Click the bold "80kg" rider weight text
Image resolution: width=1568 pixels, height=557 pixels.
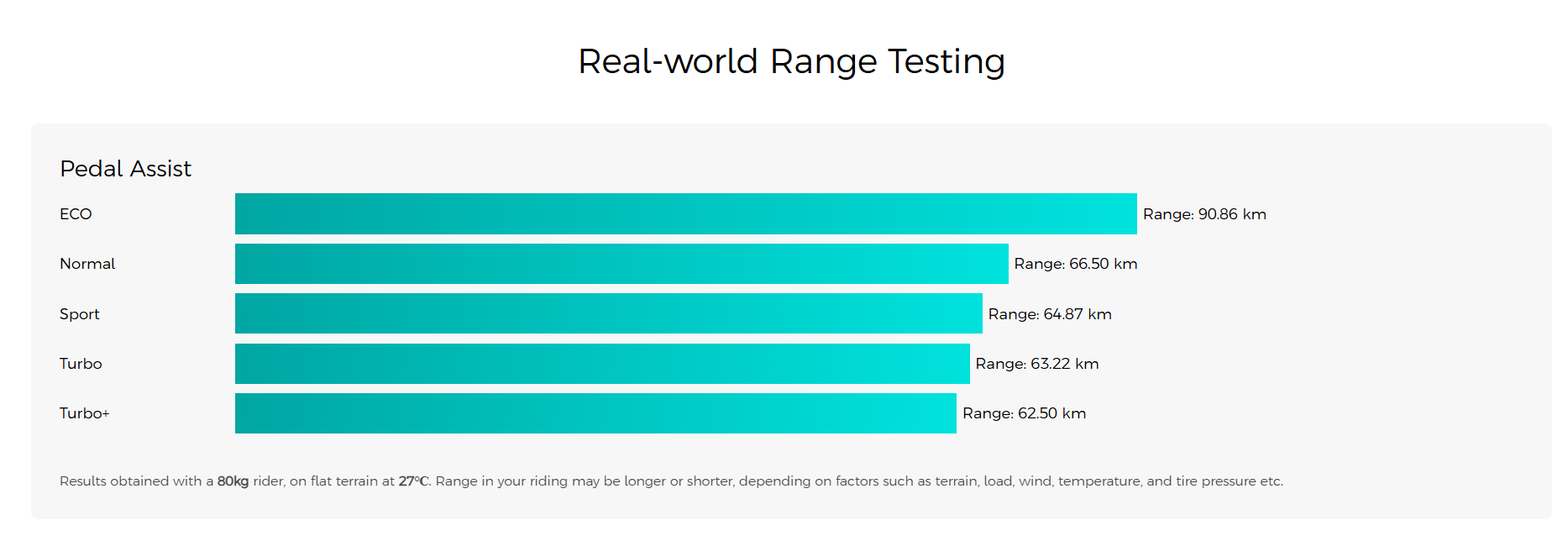pyautogui.click(x=233, y=481)
